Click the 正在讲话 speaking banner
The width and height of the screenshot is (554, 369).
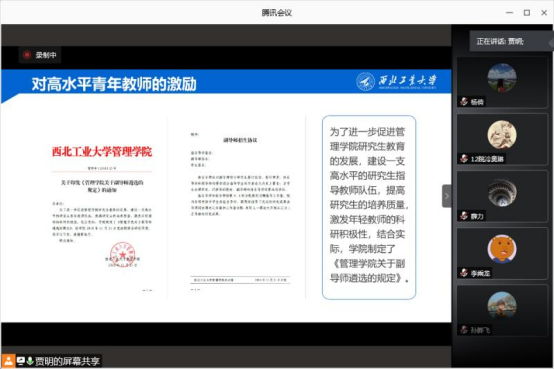[x=511, y=41]
